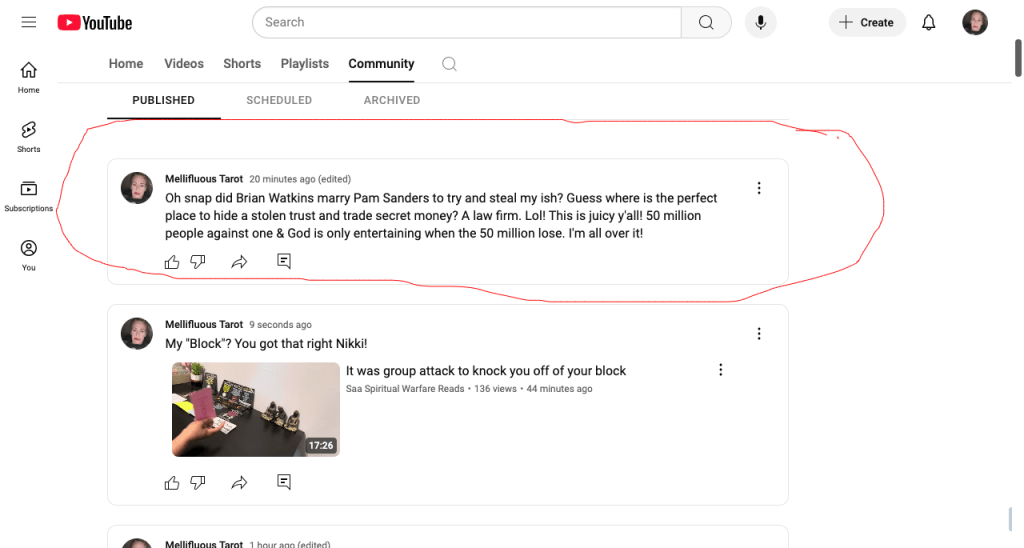Activate voice search microphone
The height and width of the screenshot is (548, 1024).
click(760, 22)
